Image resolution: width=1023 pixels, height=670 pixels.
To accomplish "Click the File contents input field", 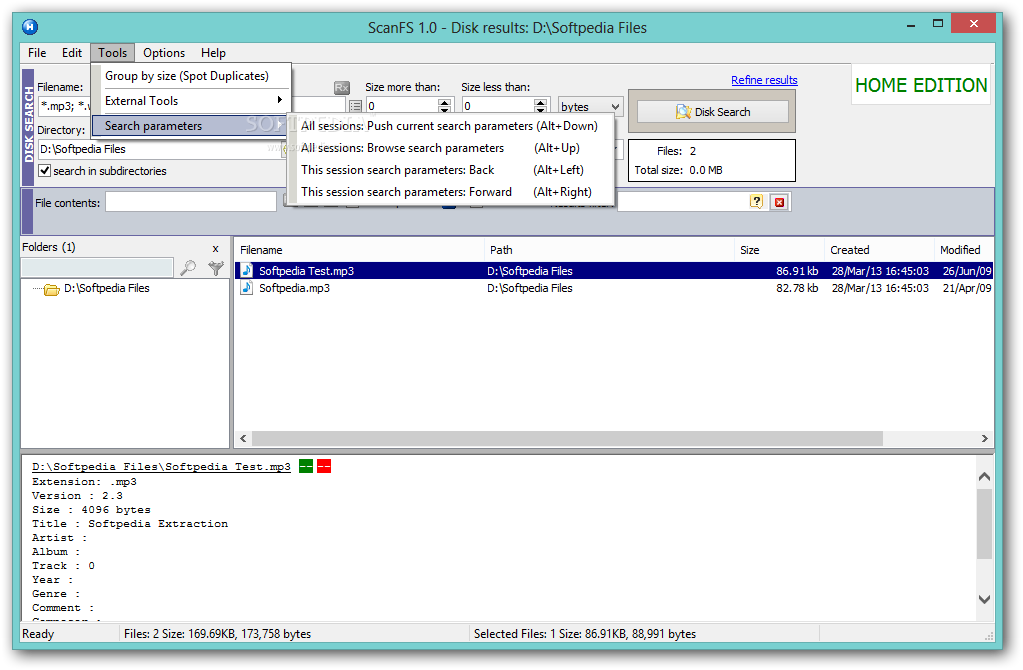I will click(191, 202).
